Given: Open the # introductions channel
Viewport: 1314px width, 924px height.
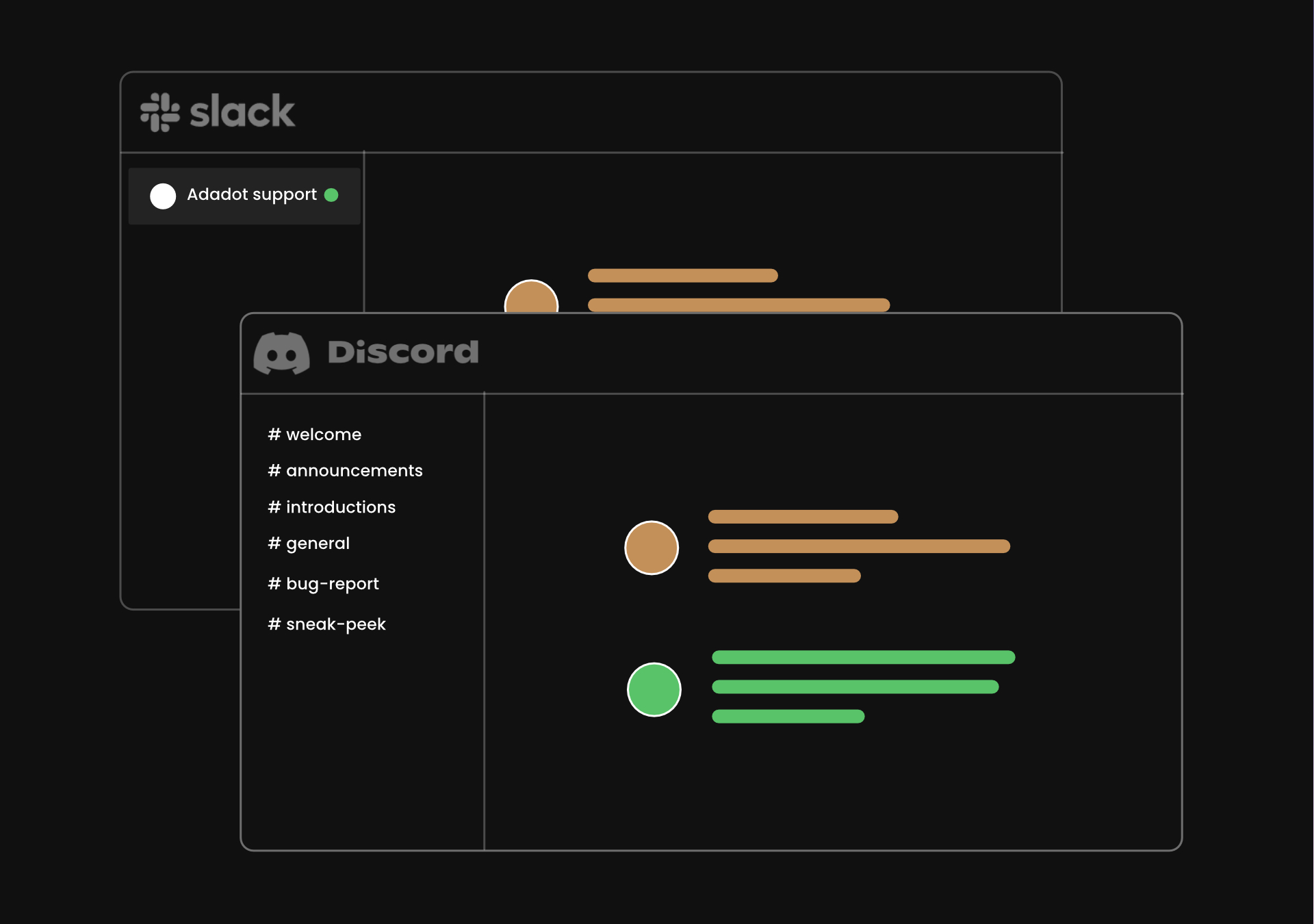Looking at the screenshot, I should pos(331,506).
